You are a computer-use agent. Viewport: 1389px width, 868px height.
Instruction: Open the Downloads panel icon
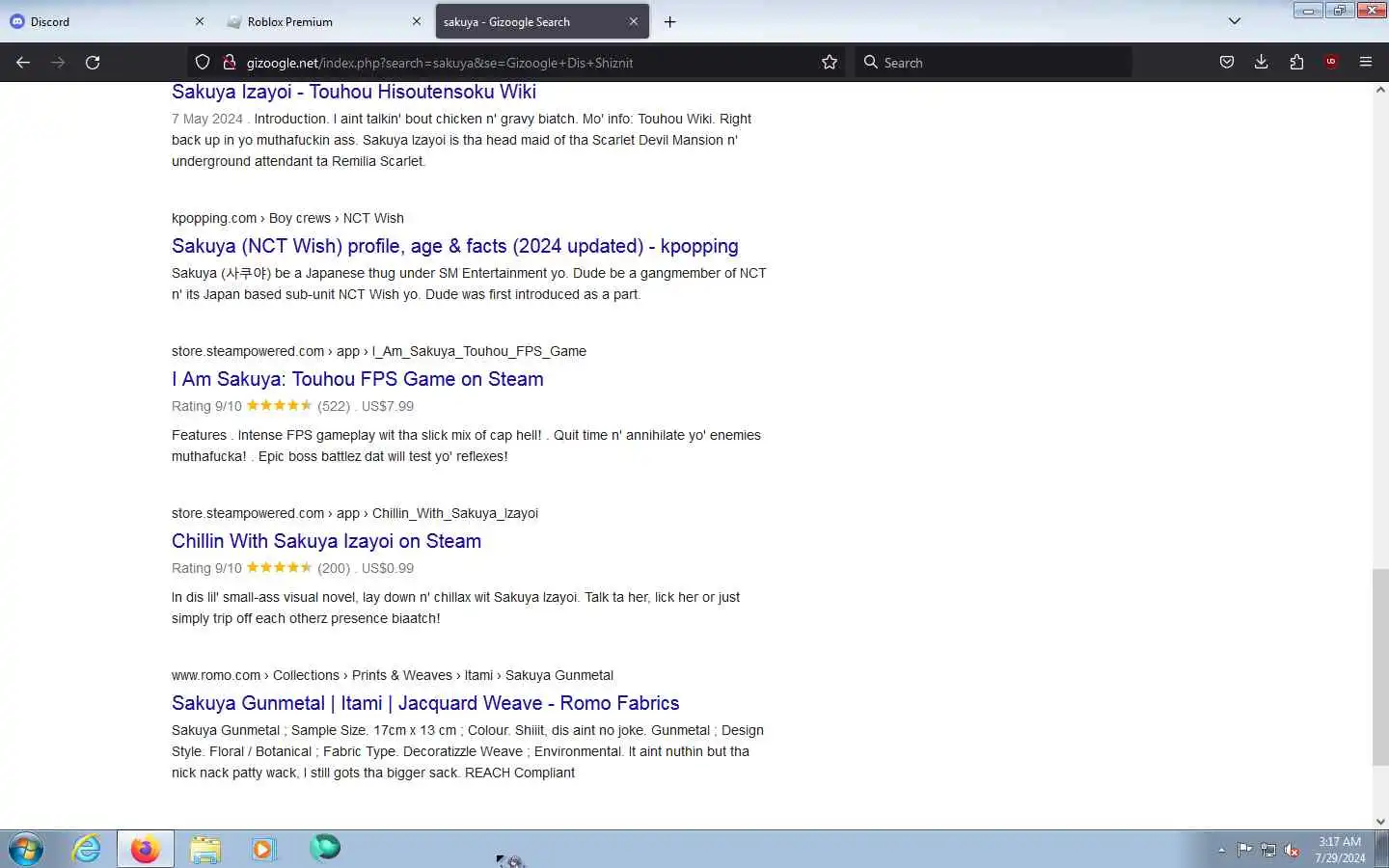pos(1262,63)
